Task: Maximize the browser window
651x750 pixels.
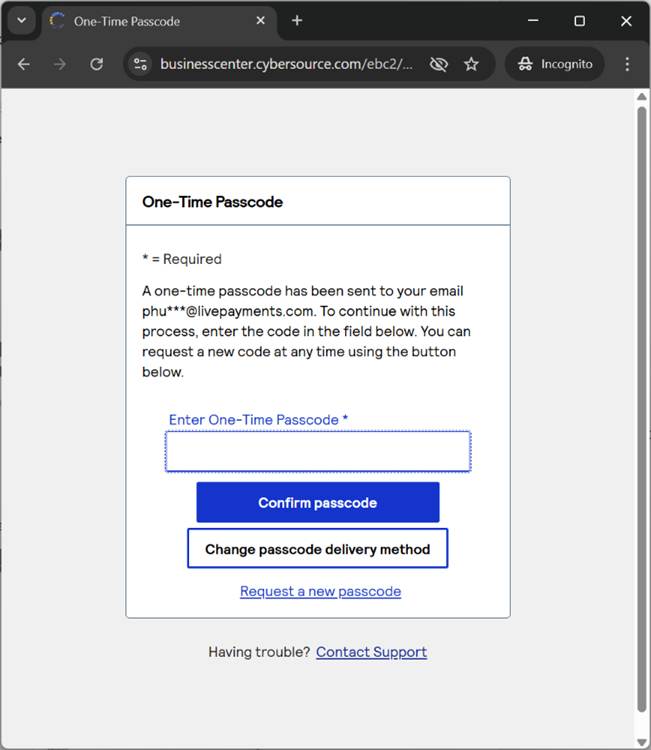Action: click(579, 21)
